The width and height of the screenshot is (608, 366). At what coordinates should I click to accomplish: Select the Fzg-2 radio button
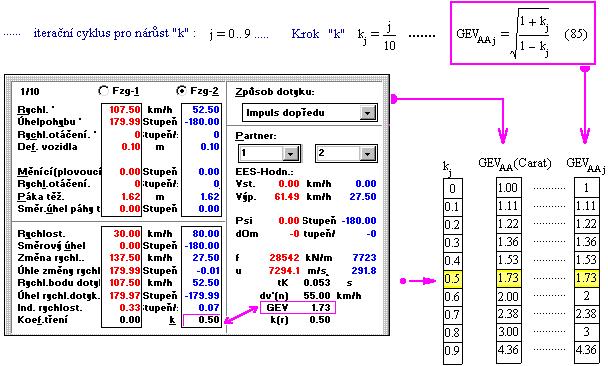(181, 91)
